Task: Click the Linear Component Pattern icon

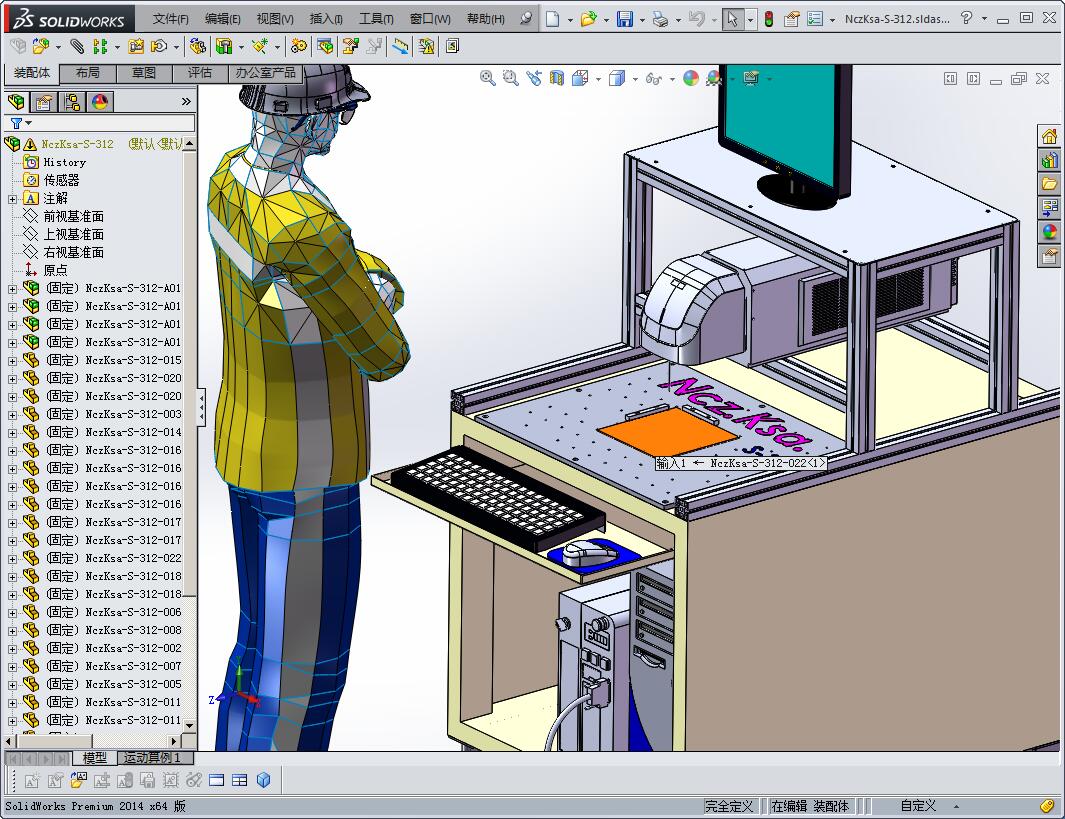Action: pyautogui.click(x=100, y=46)
